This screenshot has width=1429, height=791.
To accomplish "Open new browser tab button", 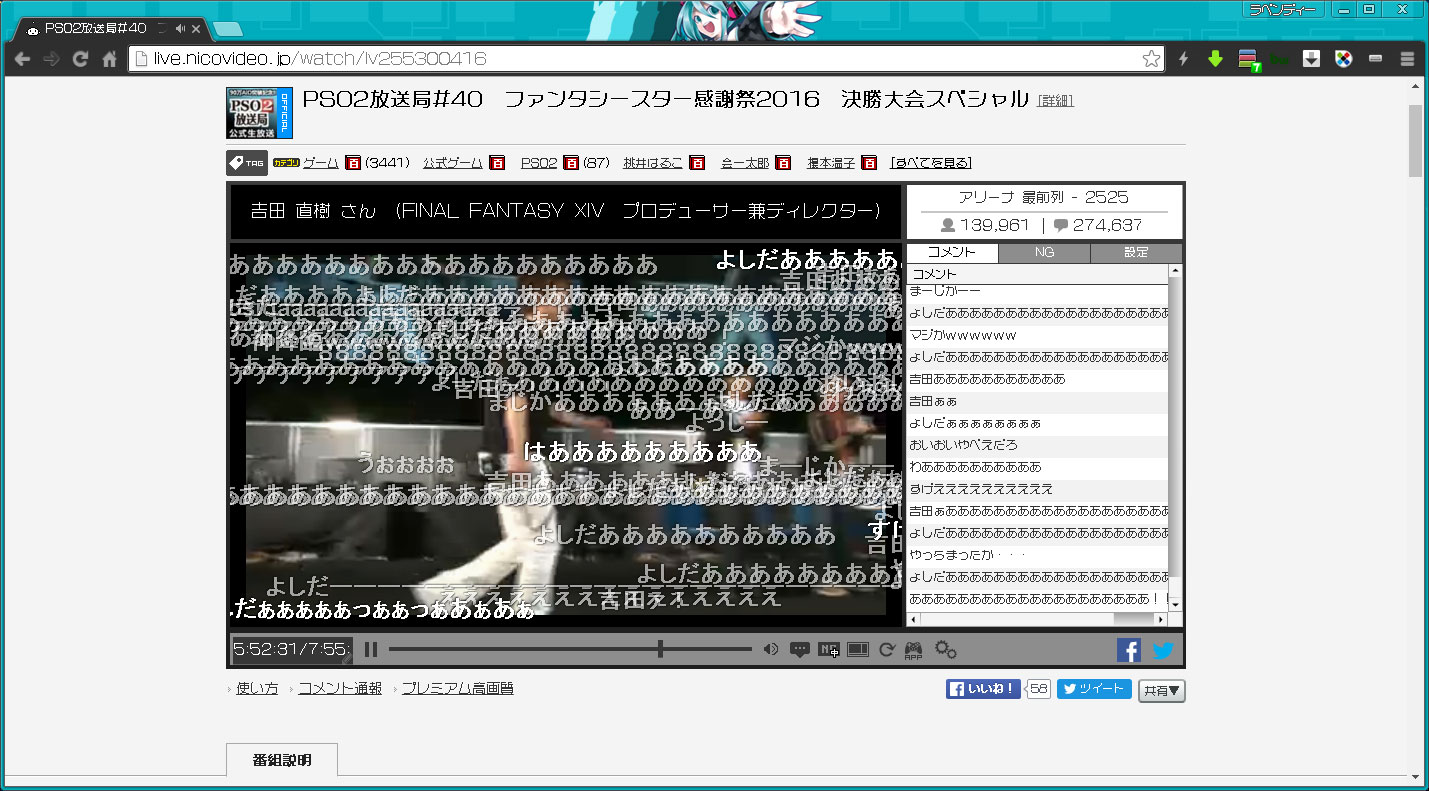I will pyautogui.click(x=228, y=28).
